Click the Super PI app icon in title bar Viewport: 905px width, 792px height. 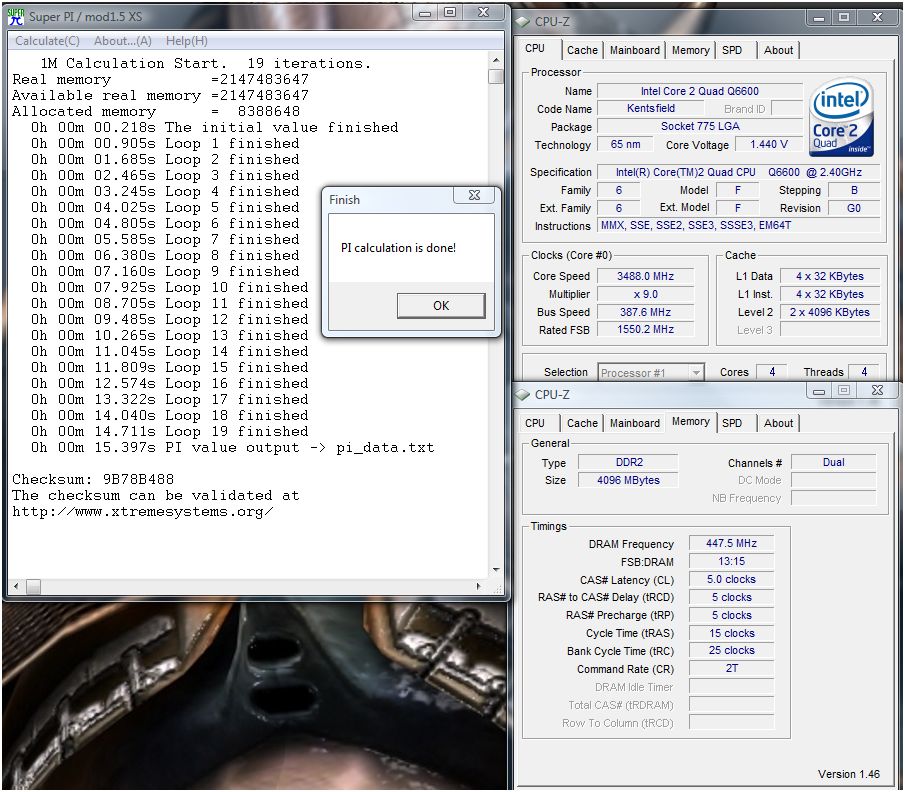click(16, 17)
